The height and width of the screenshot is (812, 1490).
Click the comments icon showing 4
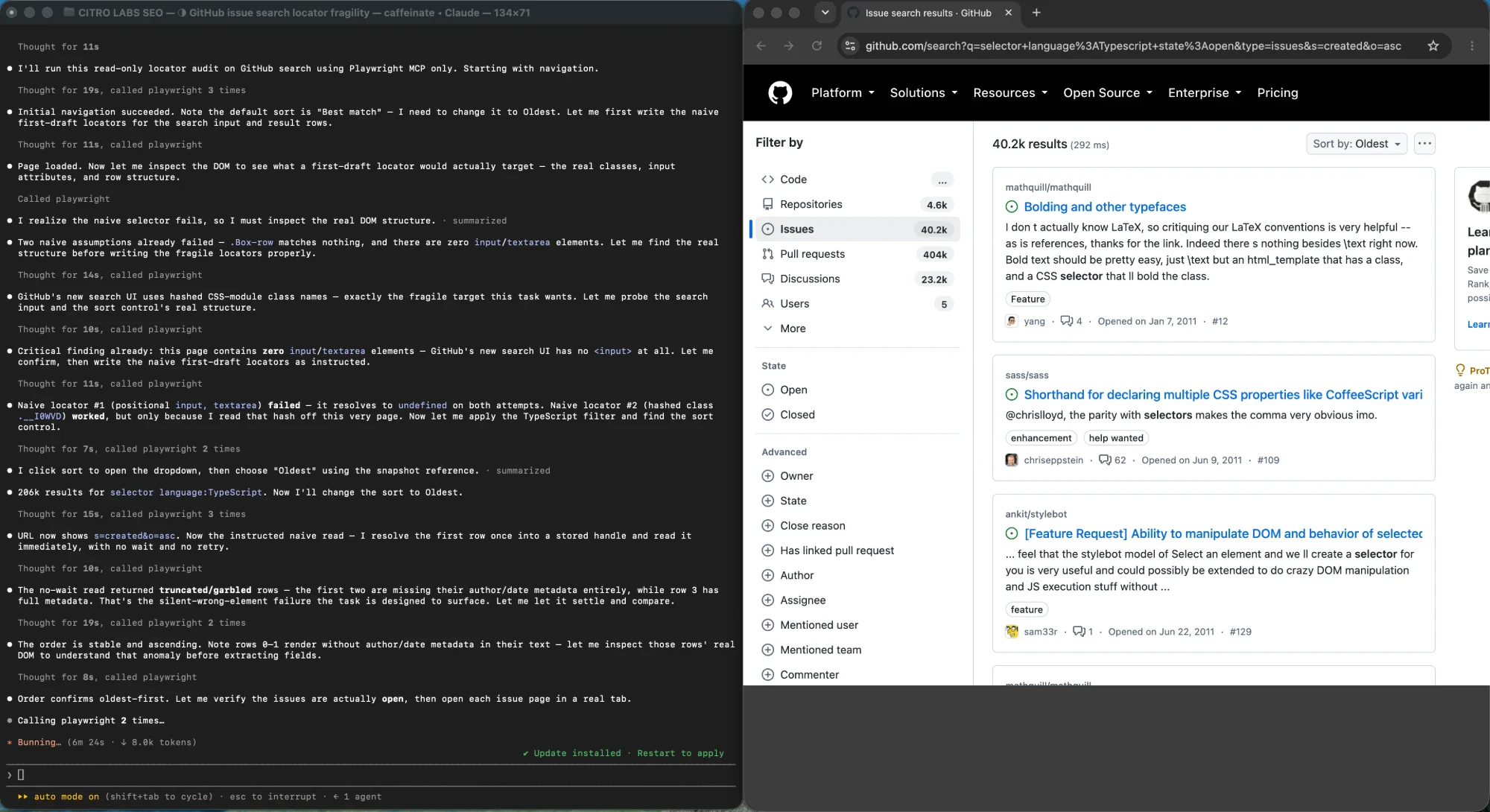[x=1066, y=321]
